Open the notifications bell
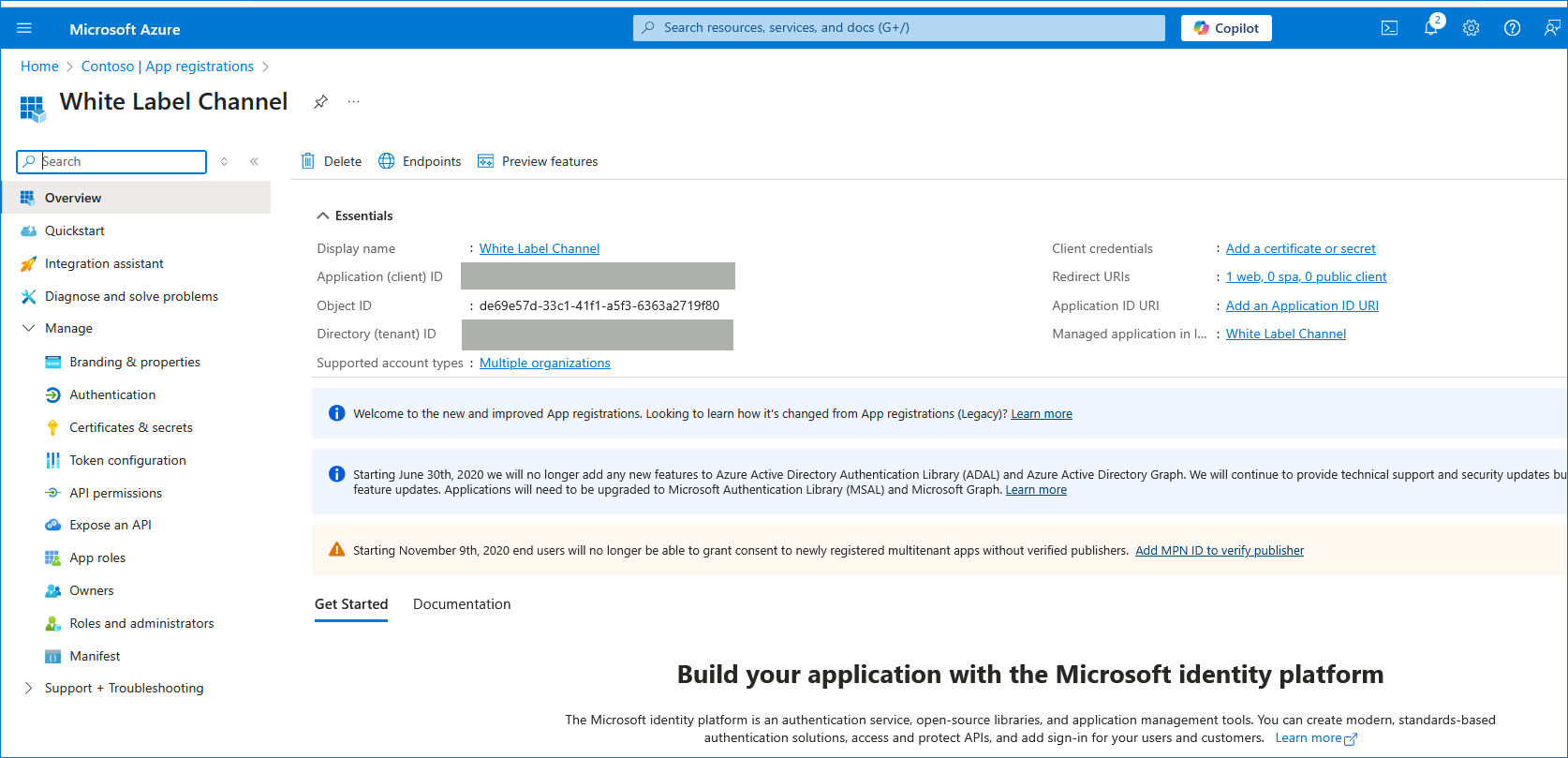Screen dimensions: 1568x758 pyautogui.click(x=1430, y=28)
